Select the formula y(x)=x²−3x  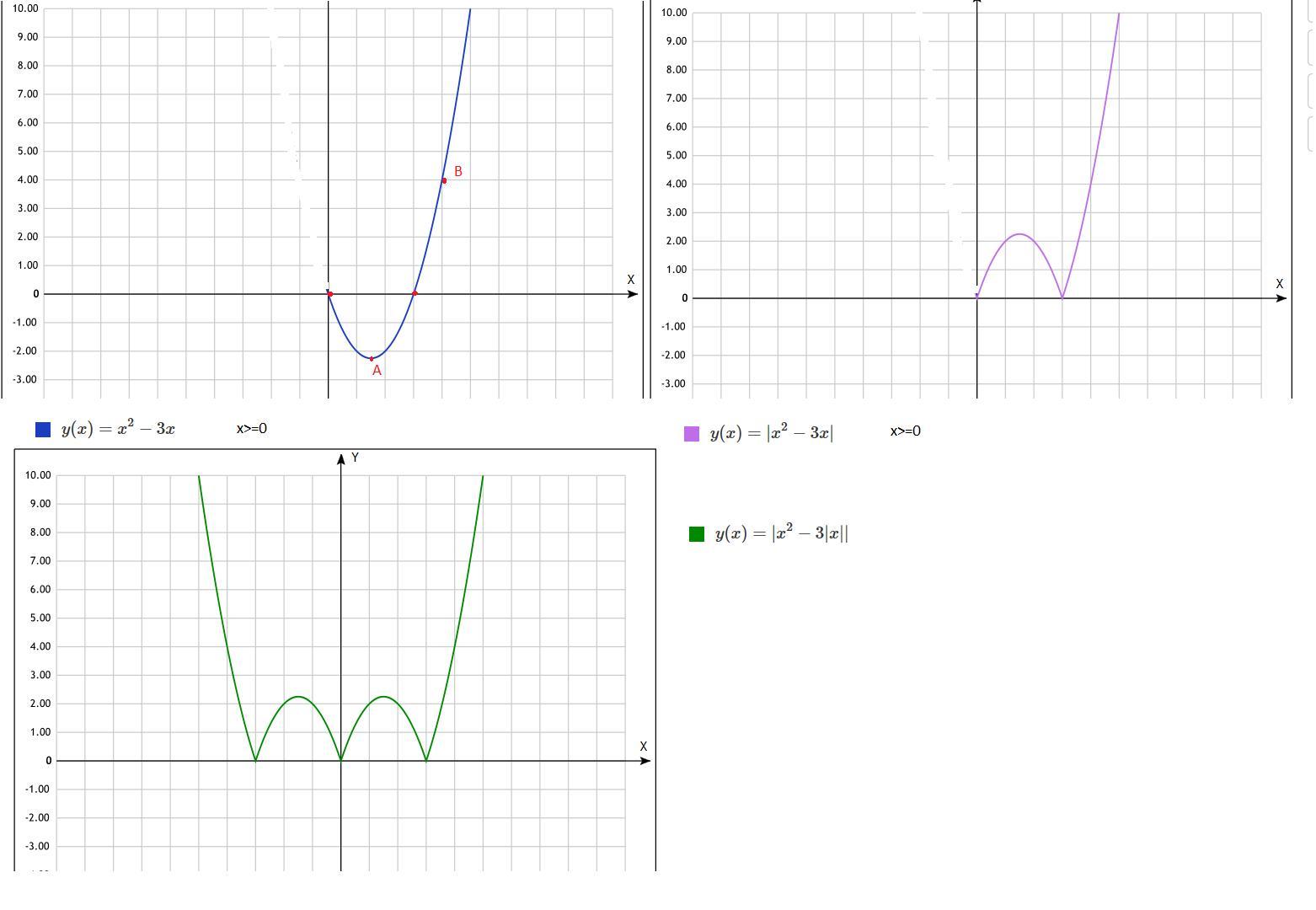point(118,429)
